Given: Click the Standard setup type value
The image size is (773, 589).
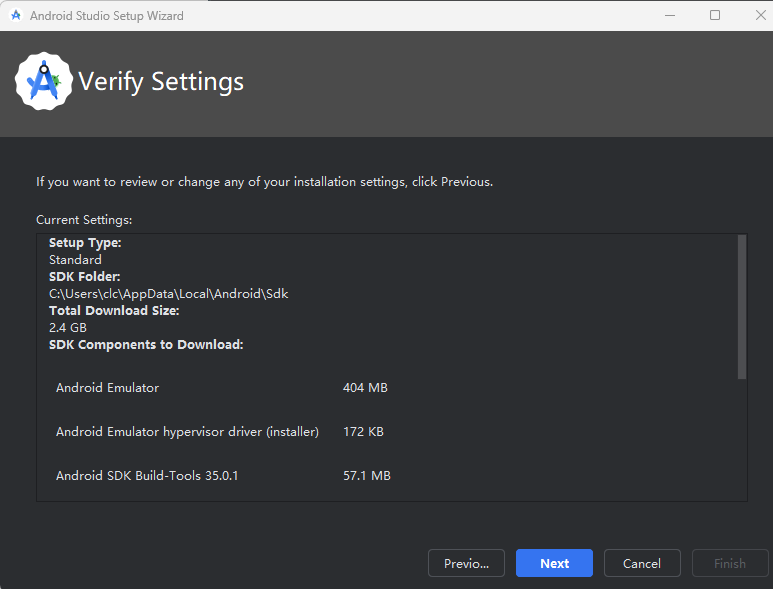Looking at the screenshot, I should pyautogui.click(x=75, y=260).
